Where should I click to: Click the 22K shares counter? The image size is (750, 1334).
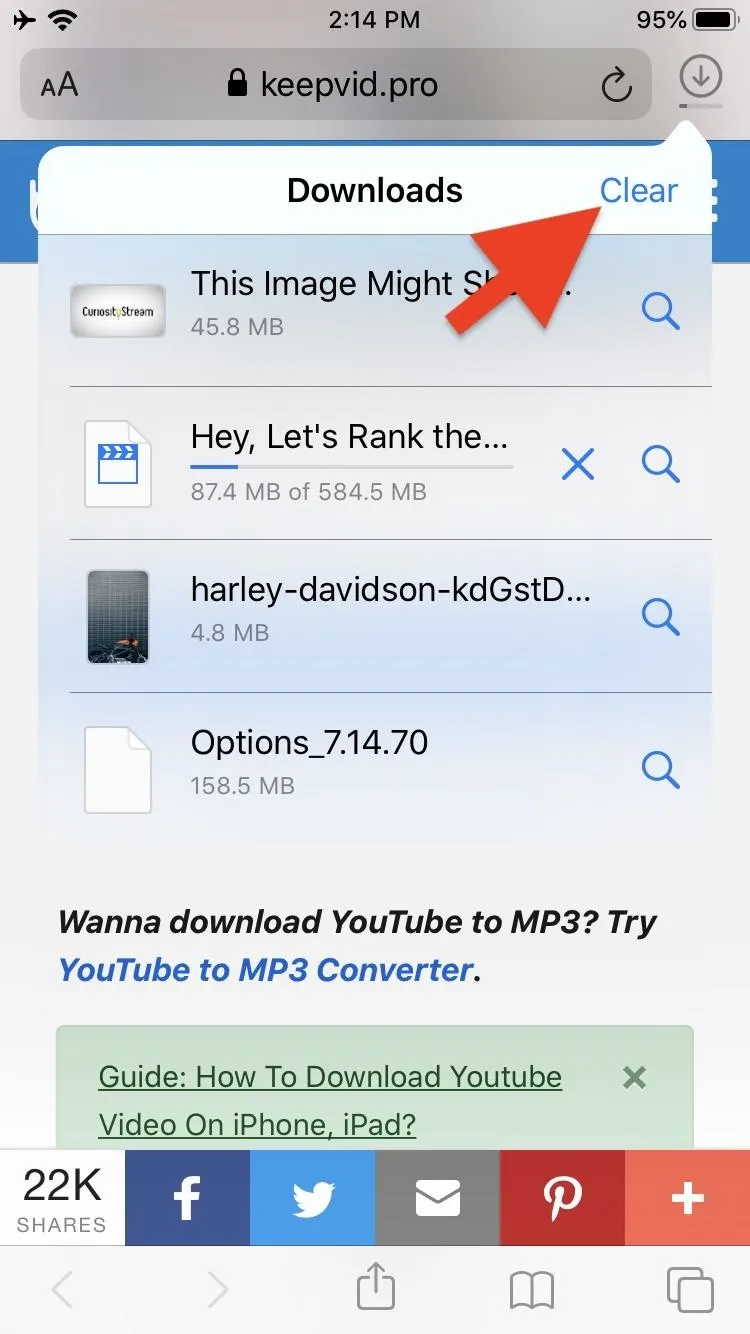(x=62, y=1197)
